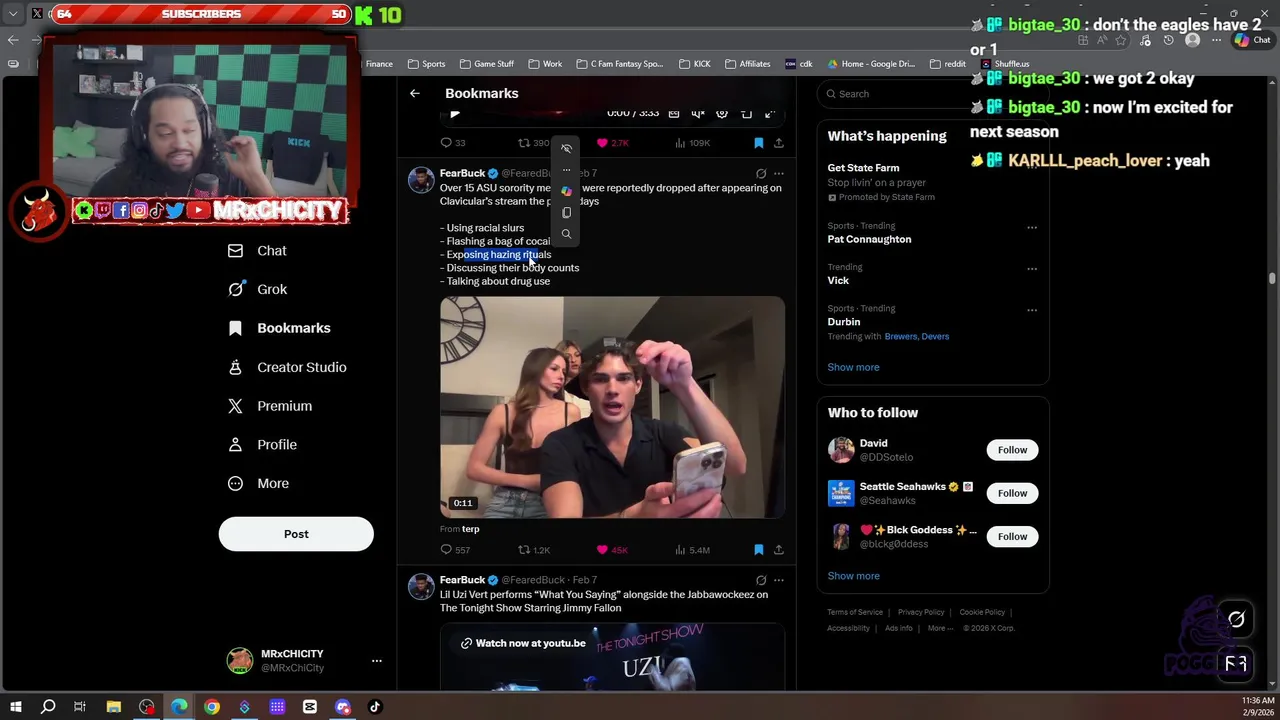The image size is (1280, 720).
Task: Toggle picture-in-picture on top video
Action: tap(746, 114)
